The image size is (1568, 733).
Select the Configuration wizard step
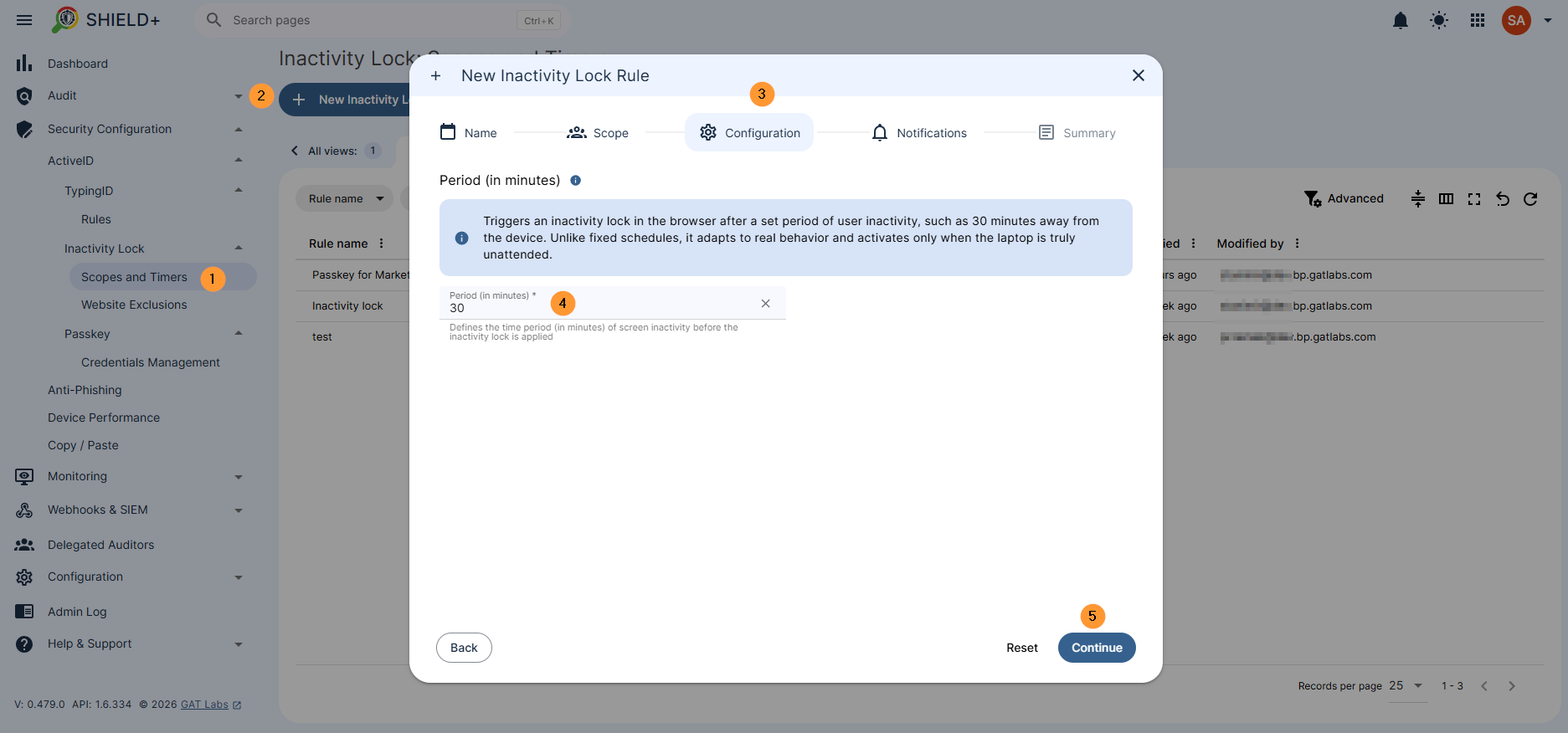pyautogui.click(x=749, y=132)
